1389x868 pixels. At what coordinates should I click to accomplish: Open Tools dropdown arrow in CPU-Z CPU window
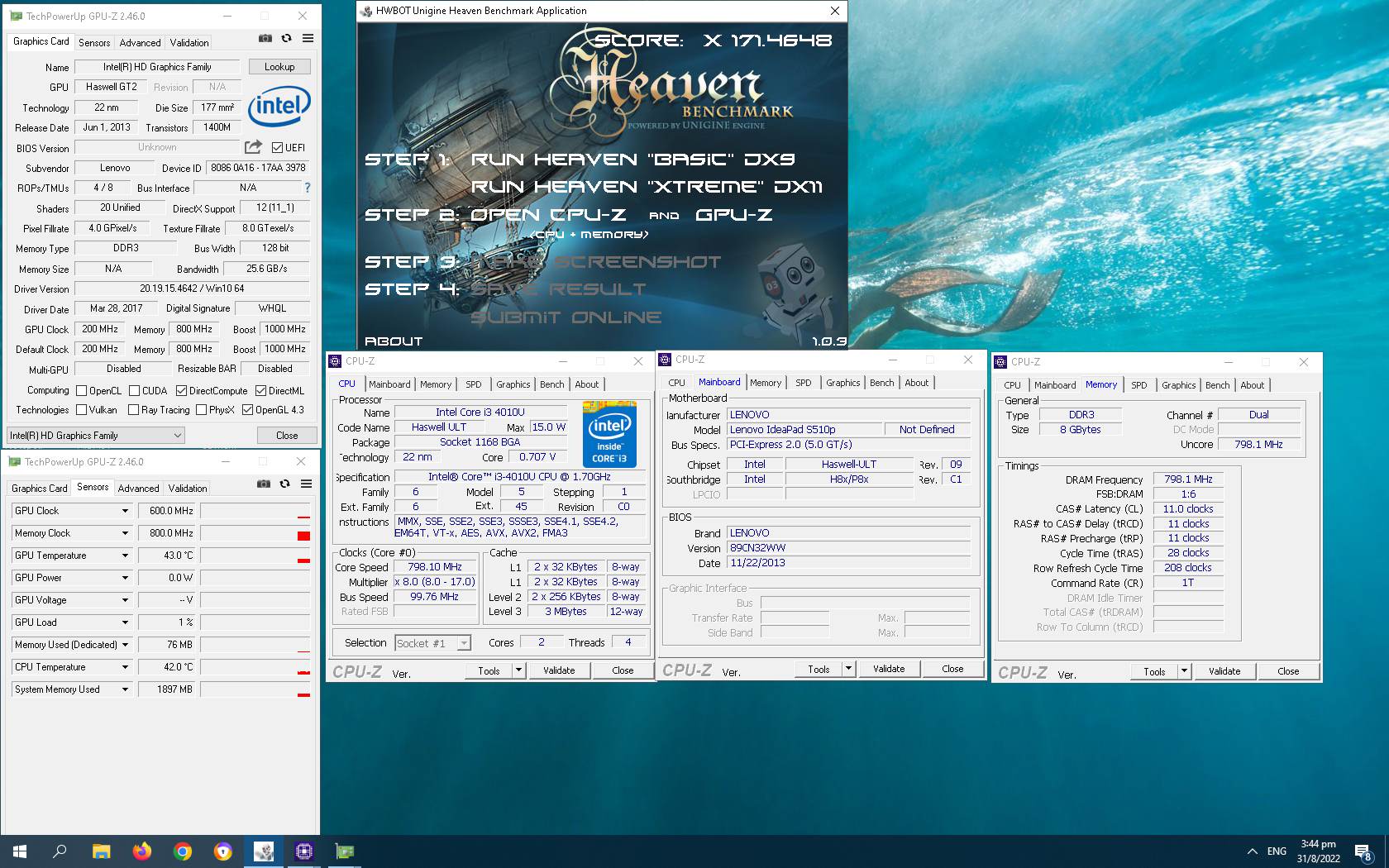click(519, 670)
